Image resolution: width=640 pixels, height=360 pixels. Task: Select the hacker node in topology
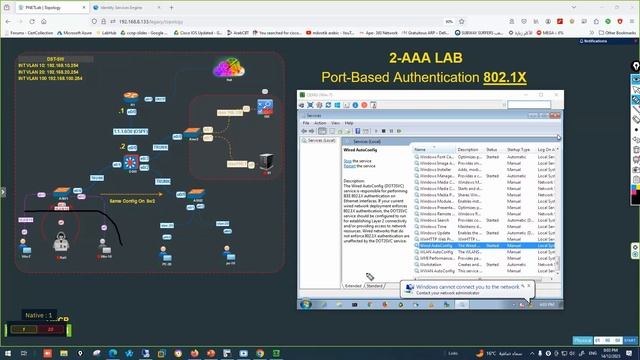61,242
